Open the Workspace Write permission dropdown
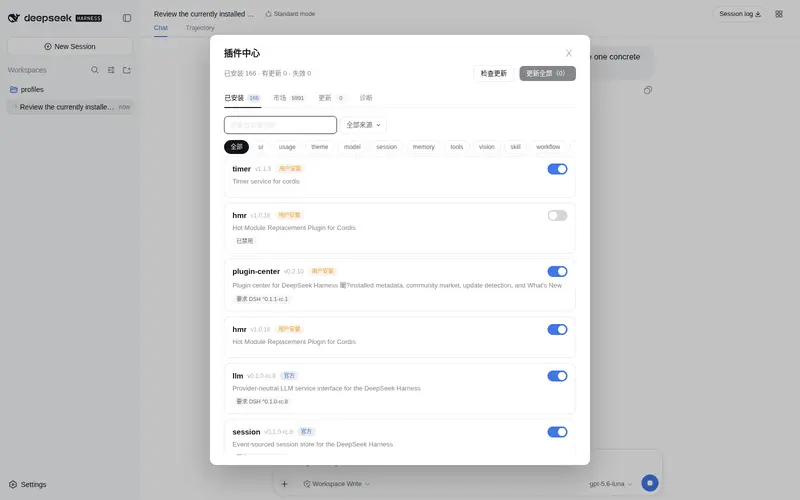 pyautogui.click(x=336, y=484)
